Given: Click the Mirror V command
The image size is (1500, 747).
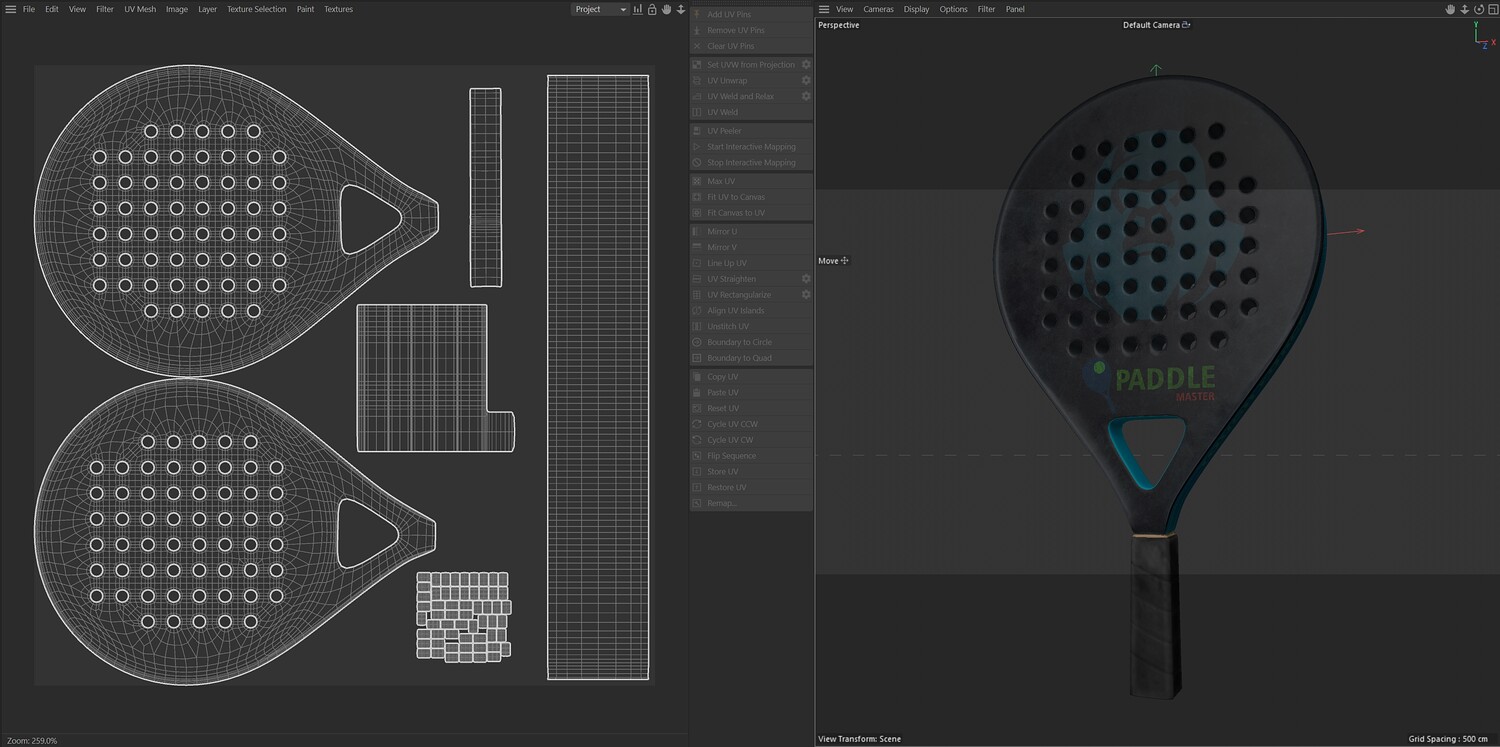Looking at the screenshot, I should [751, 247].
